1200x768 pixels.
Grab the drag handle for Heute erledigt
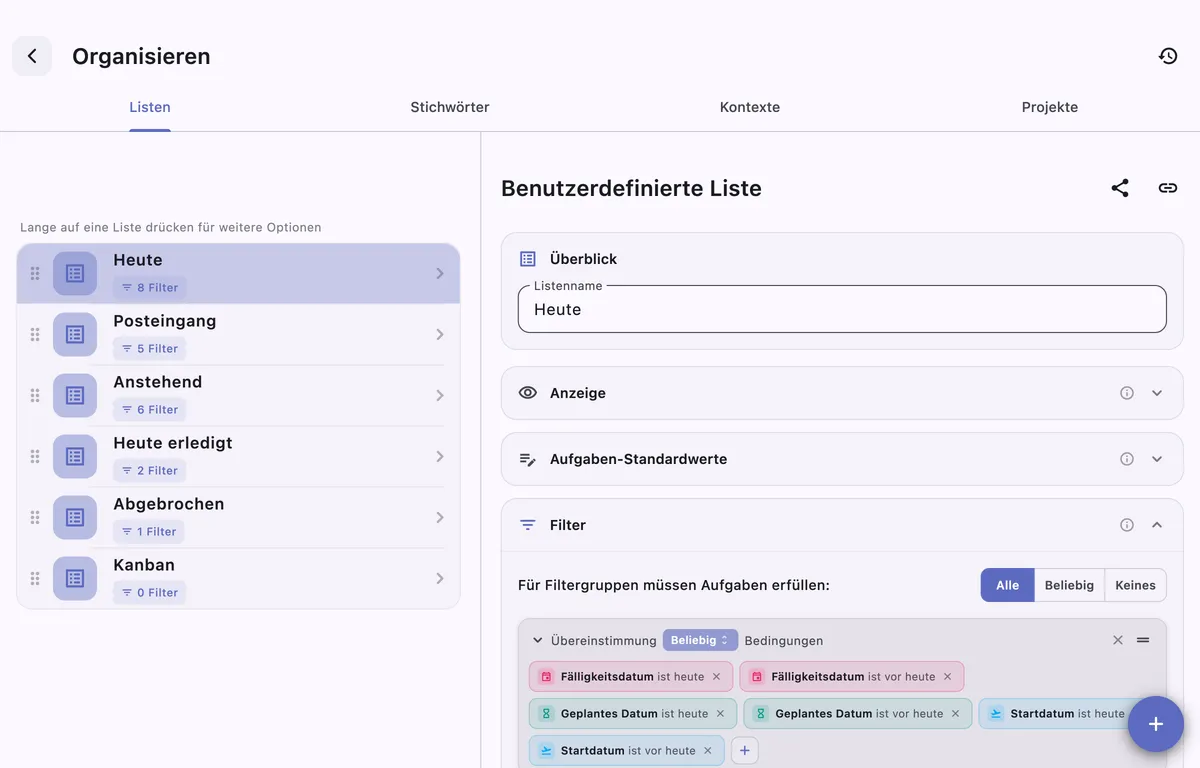tap(35, 457)
